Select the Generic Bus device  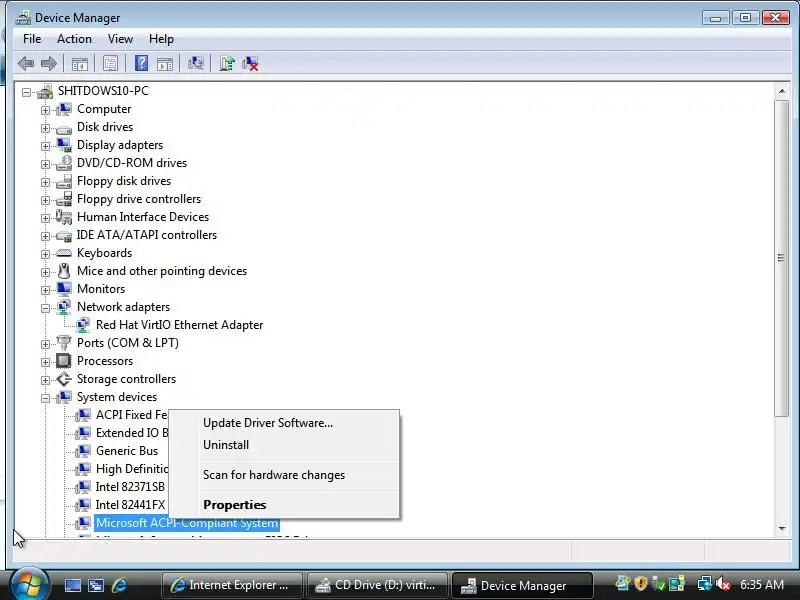point(127,451)
